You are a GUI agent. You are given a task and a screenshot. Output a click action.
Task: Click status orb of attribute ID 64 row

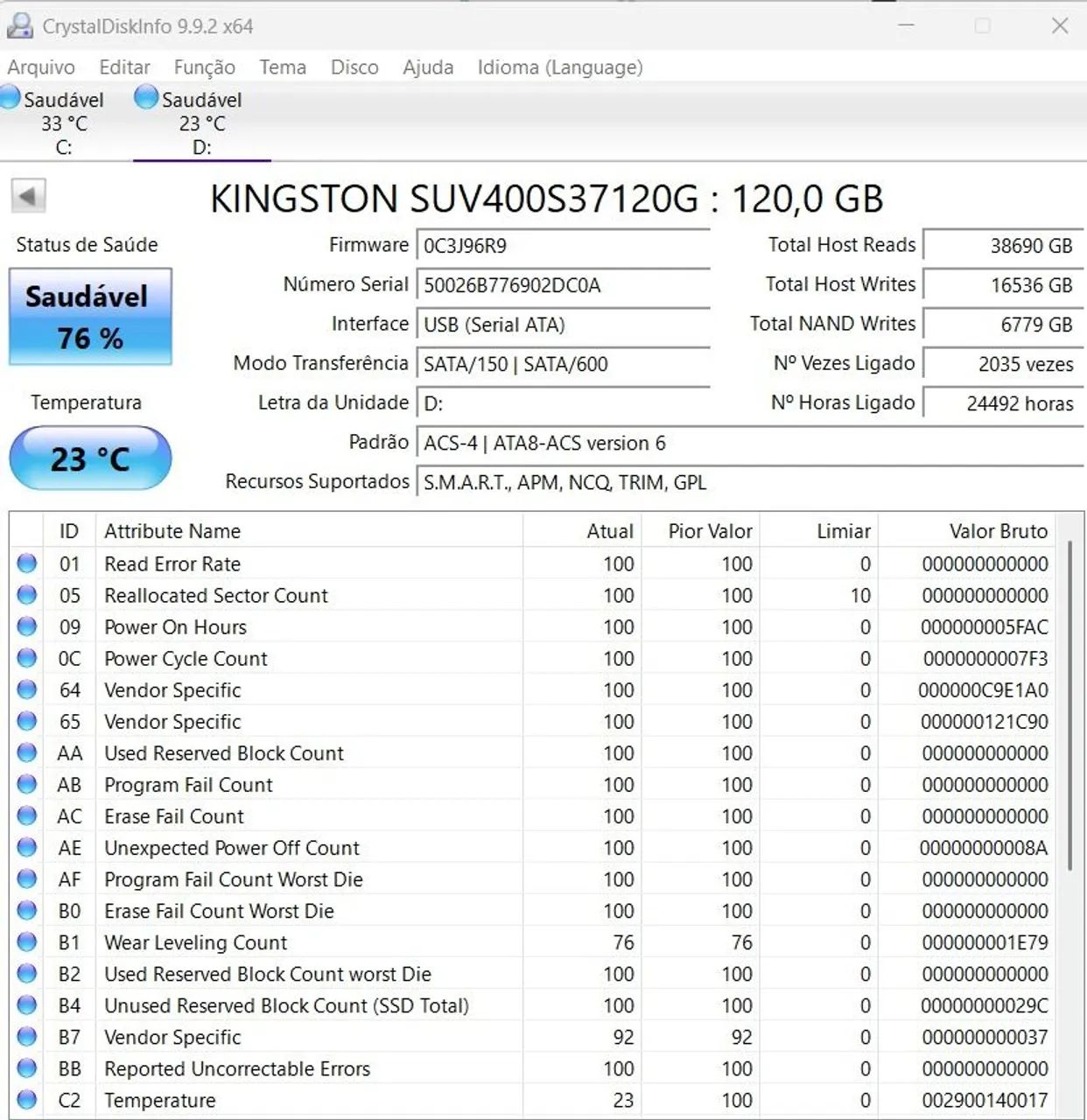click(27, 689)
